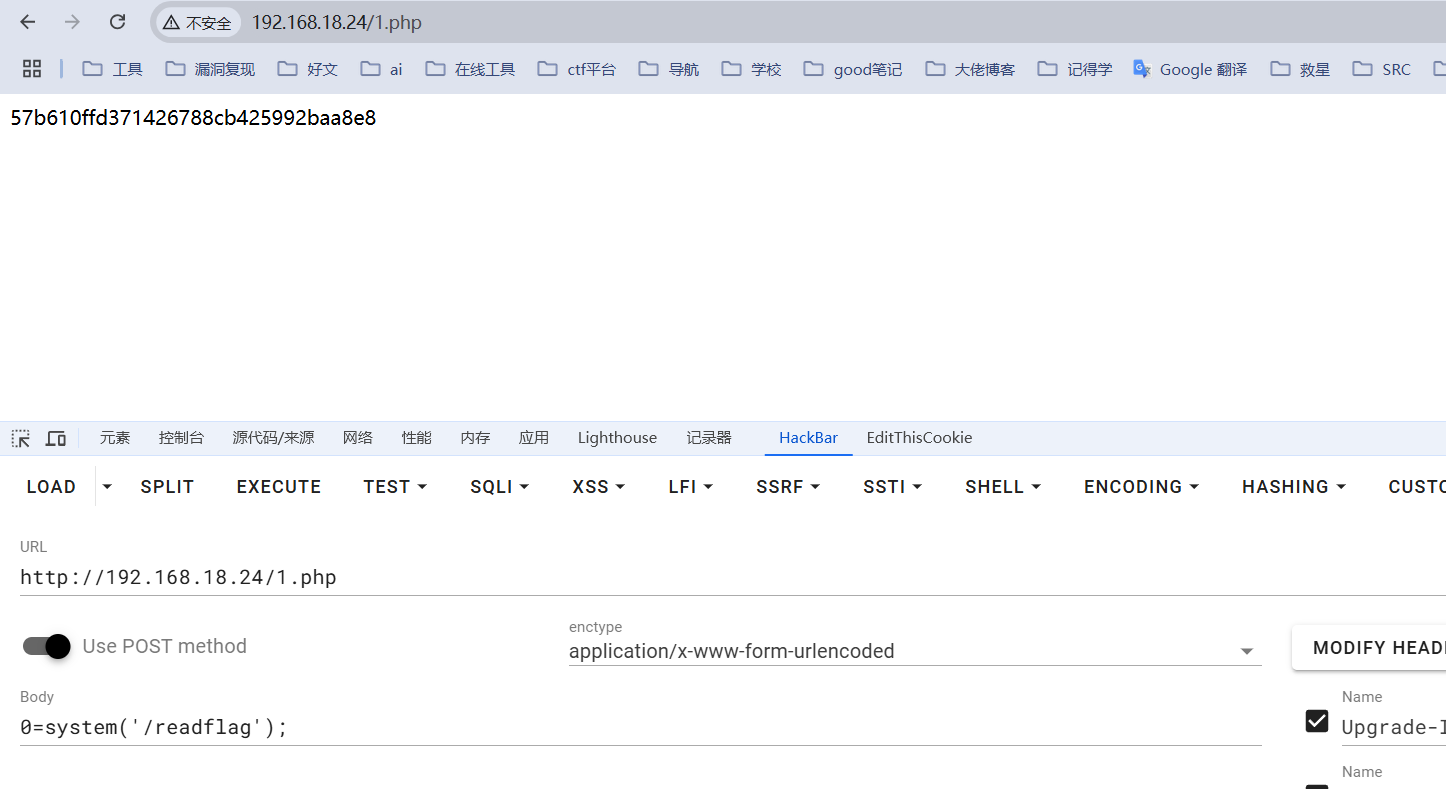Open the Google 翻译 bookmark
The width and height of the screenshot is (1446, 789).
click(x=1190, y=69)
